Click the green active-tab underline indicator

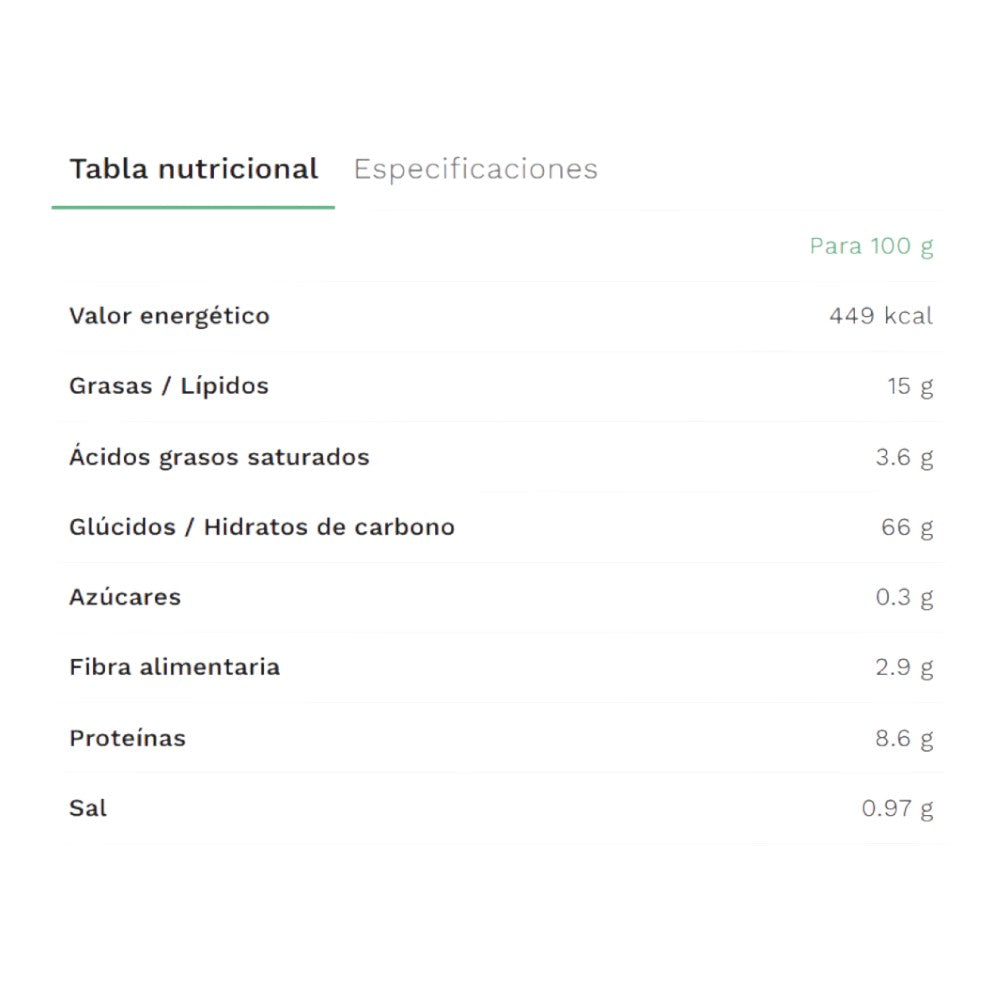point(193,207)
